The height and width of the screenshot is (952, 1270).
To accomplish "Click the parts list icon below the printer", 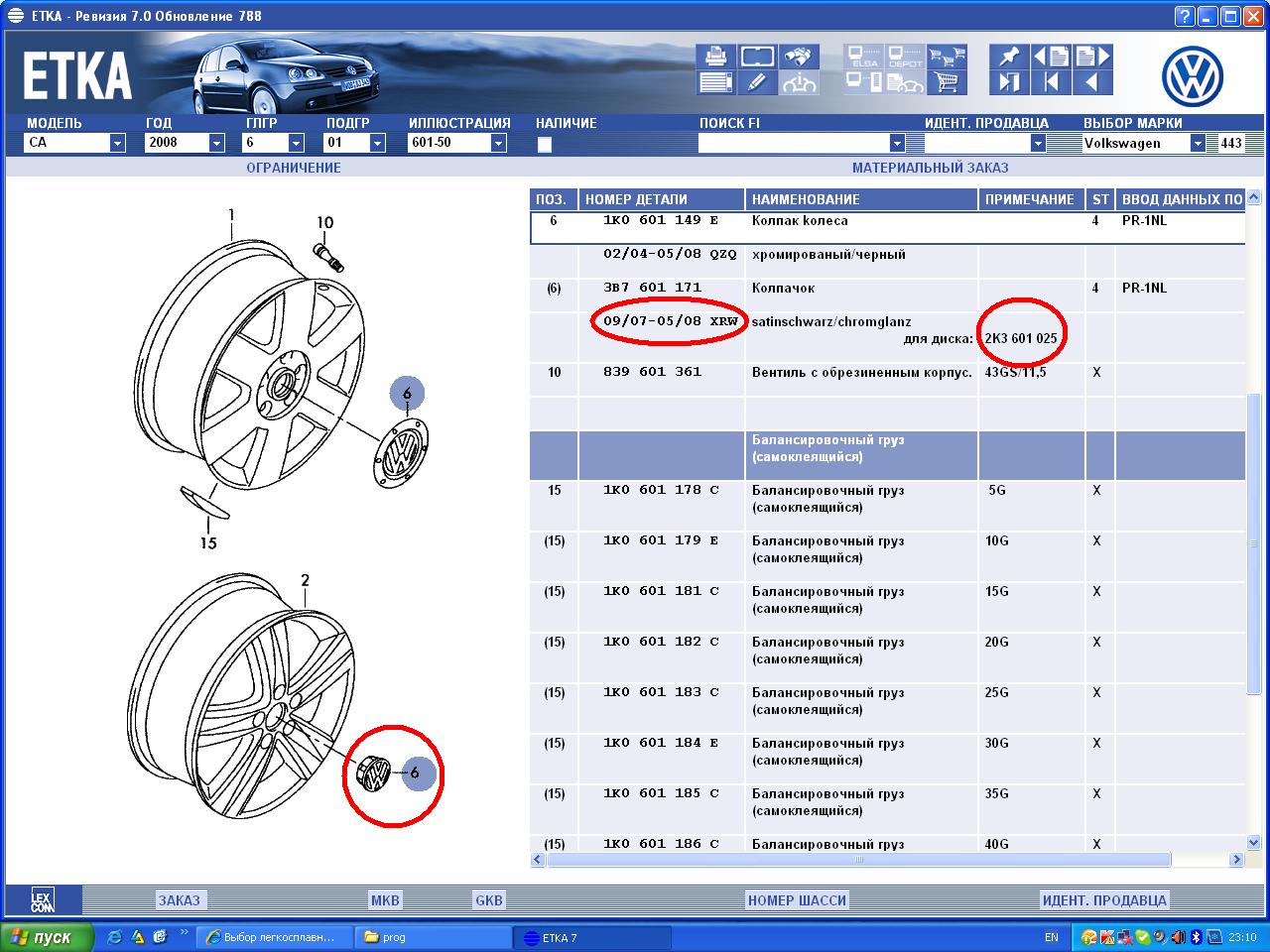I will click(x=716, y=83).
